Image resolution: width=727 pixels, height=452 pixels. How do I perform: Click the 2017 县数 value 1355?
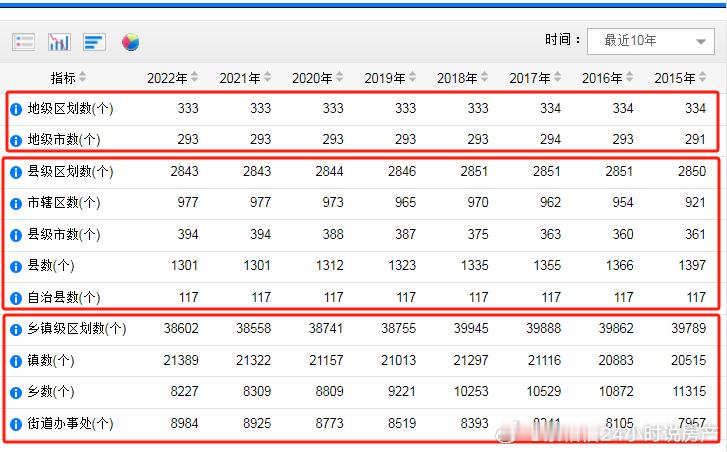point(547,266)
